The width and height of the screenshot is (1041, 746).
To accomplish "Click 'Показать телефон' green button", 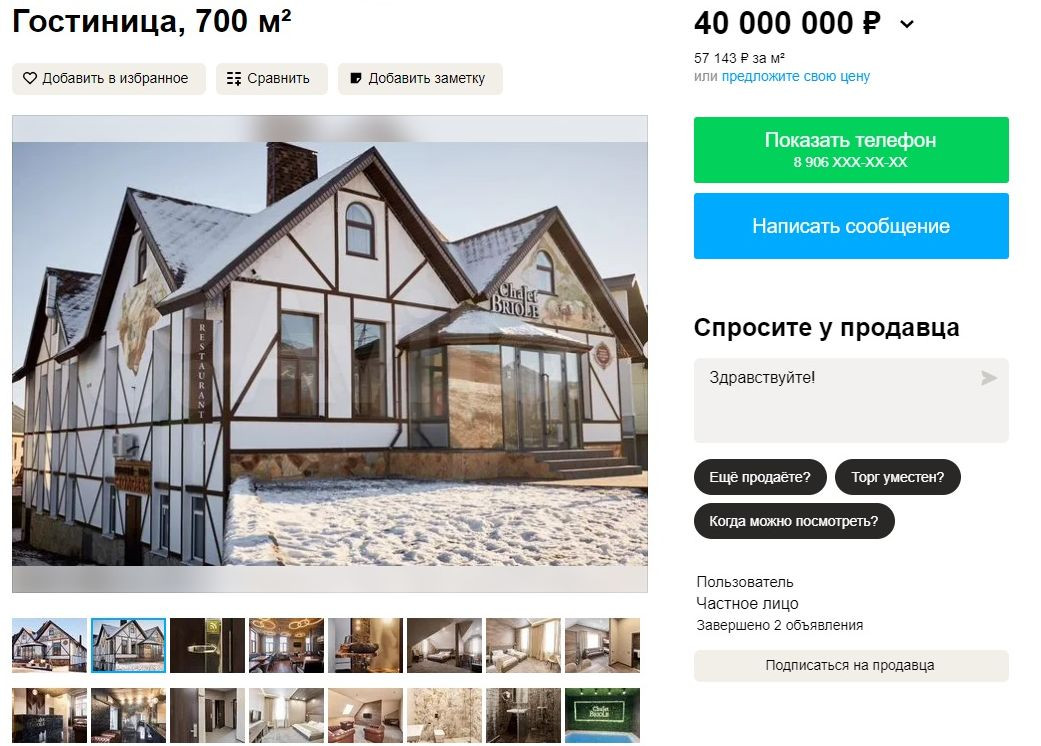I will click(x=851, y=150).
